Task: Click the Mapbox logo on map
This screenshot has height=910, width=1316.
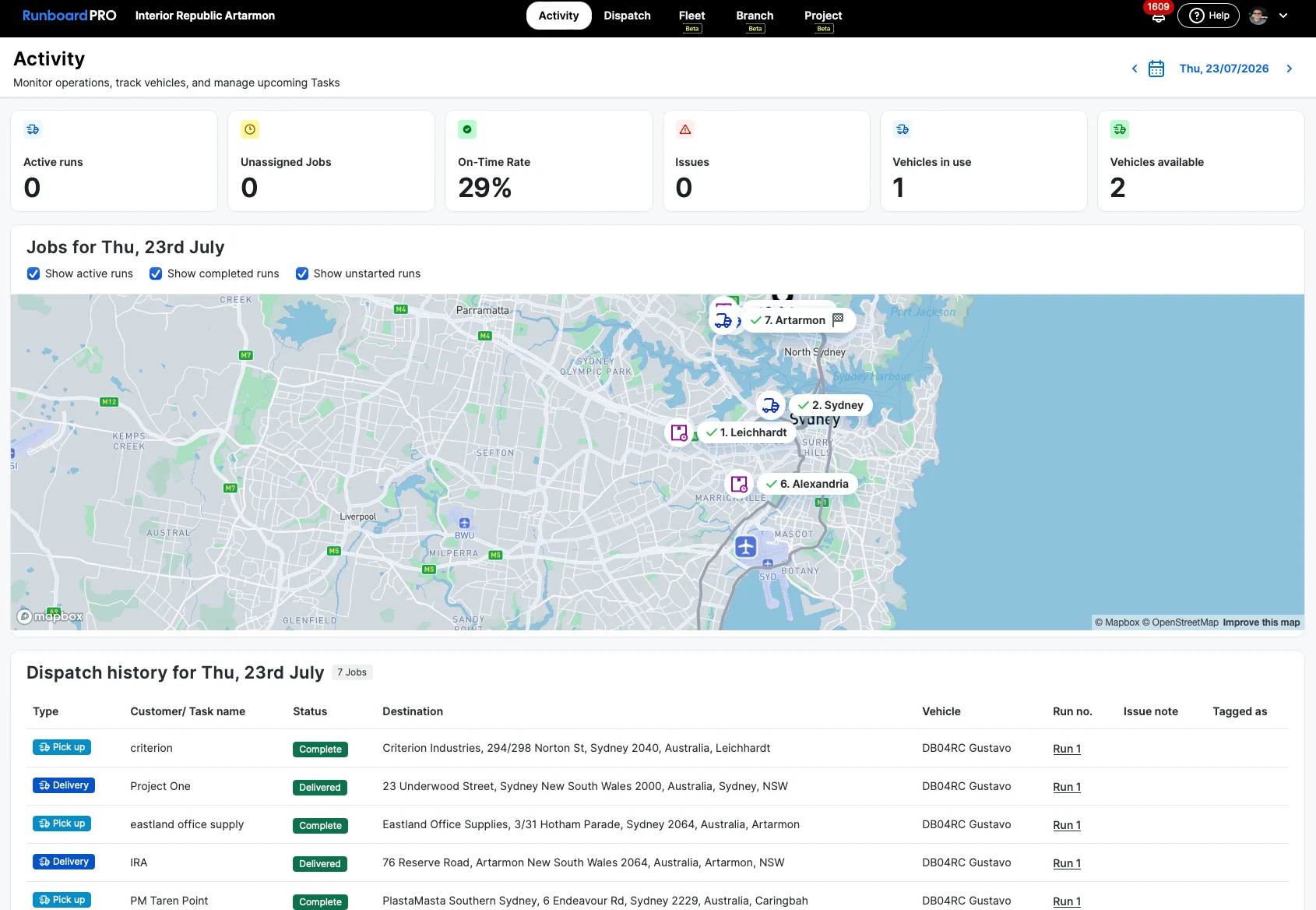Action: (51, 616)
